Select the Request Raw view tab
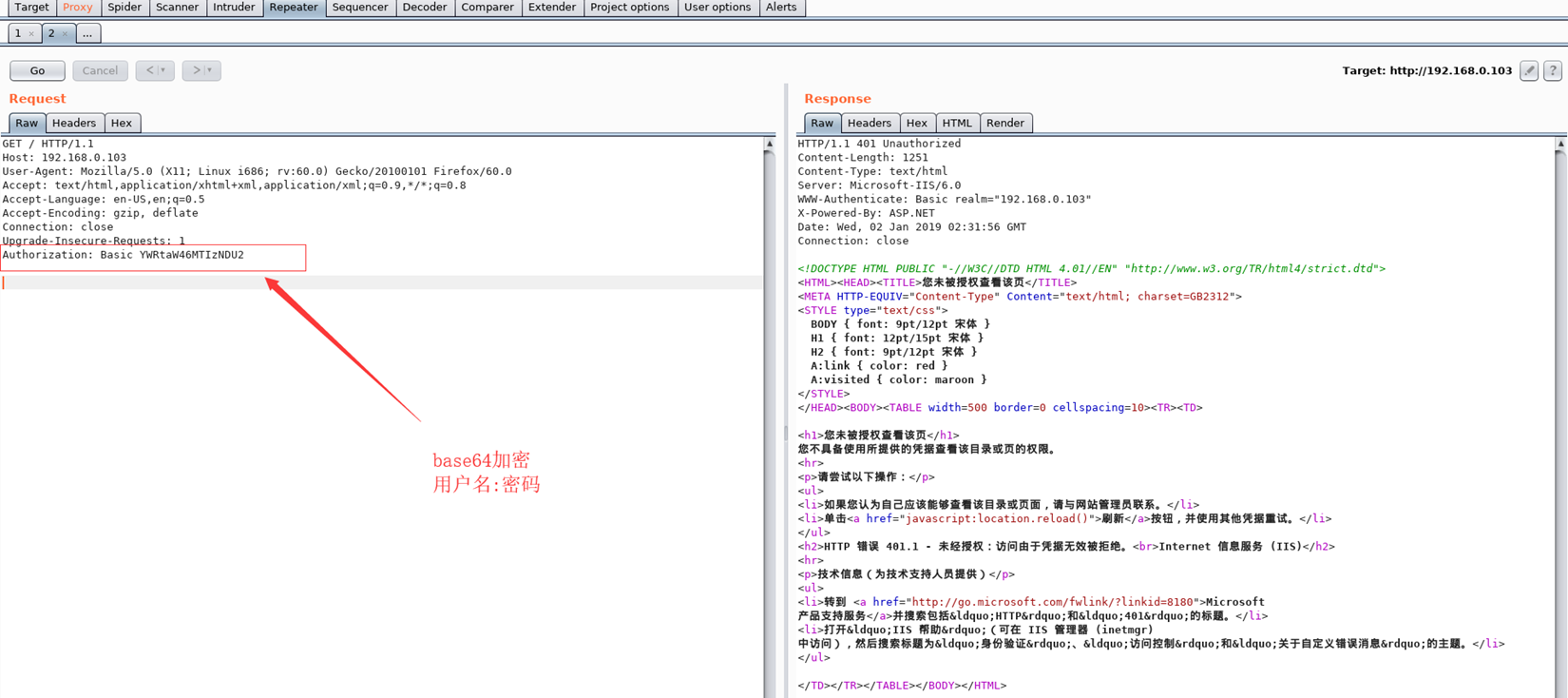 point(27,123)
